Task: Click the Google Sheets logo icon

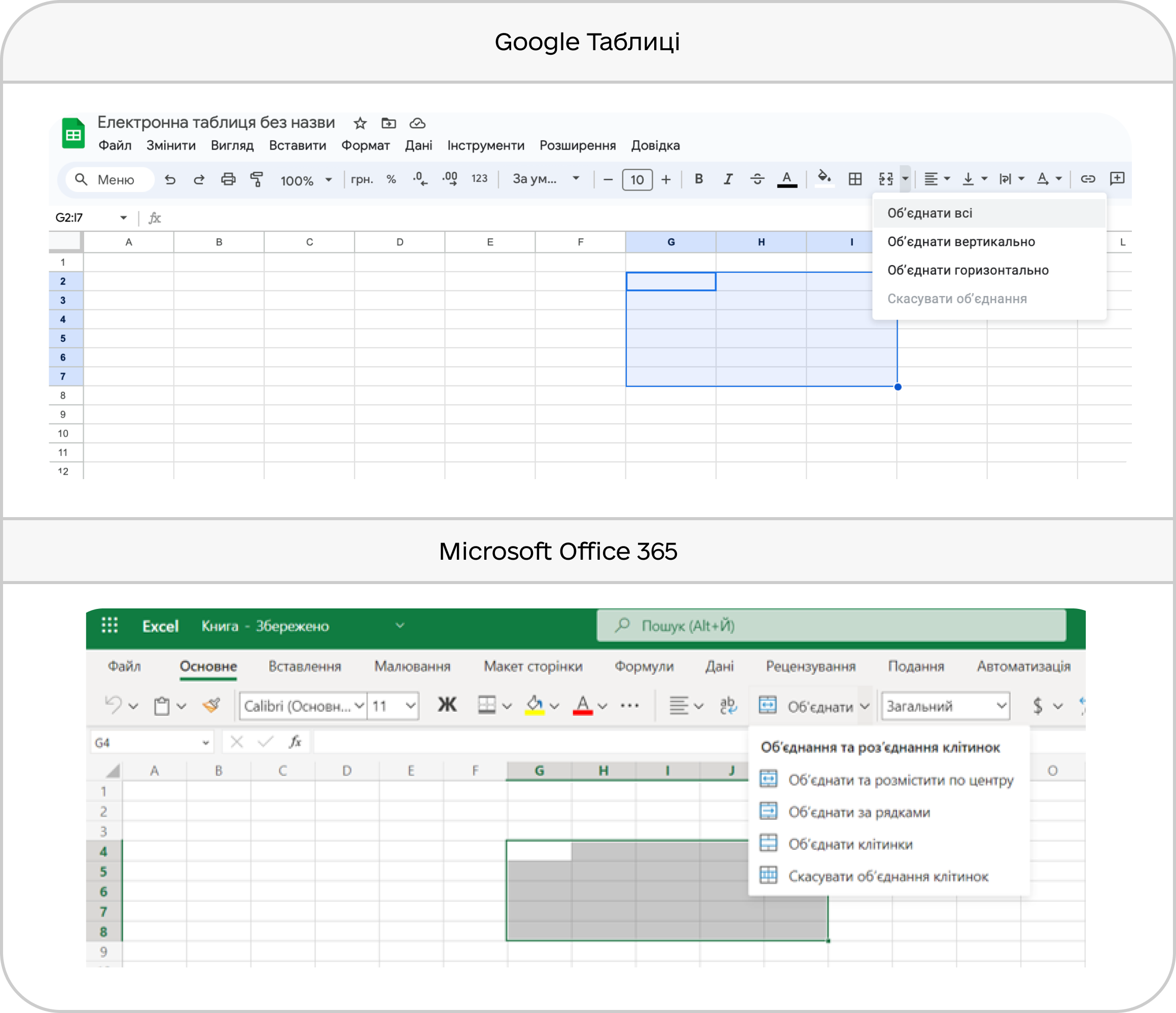Action: (x=73, y=133)
